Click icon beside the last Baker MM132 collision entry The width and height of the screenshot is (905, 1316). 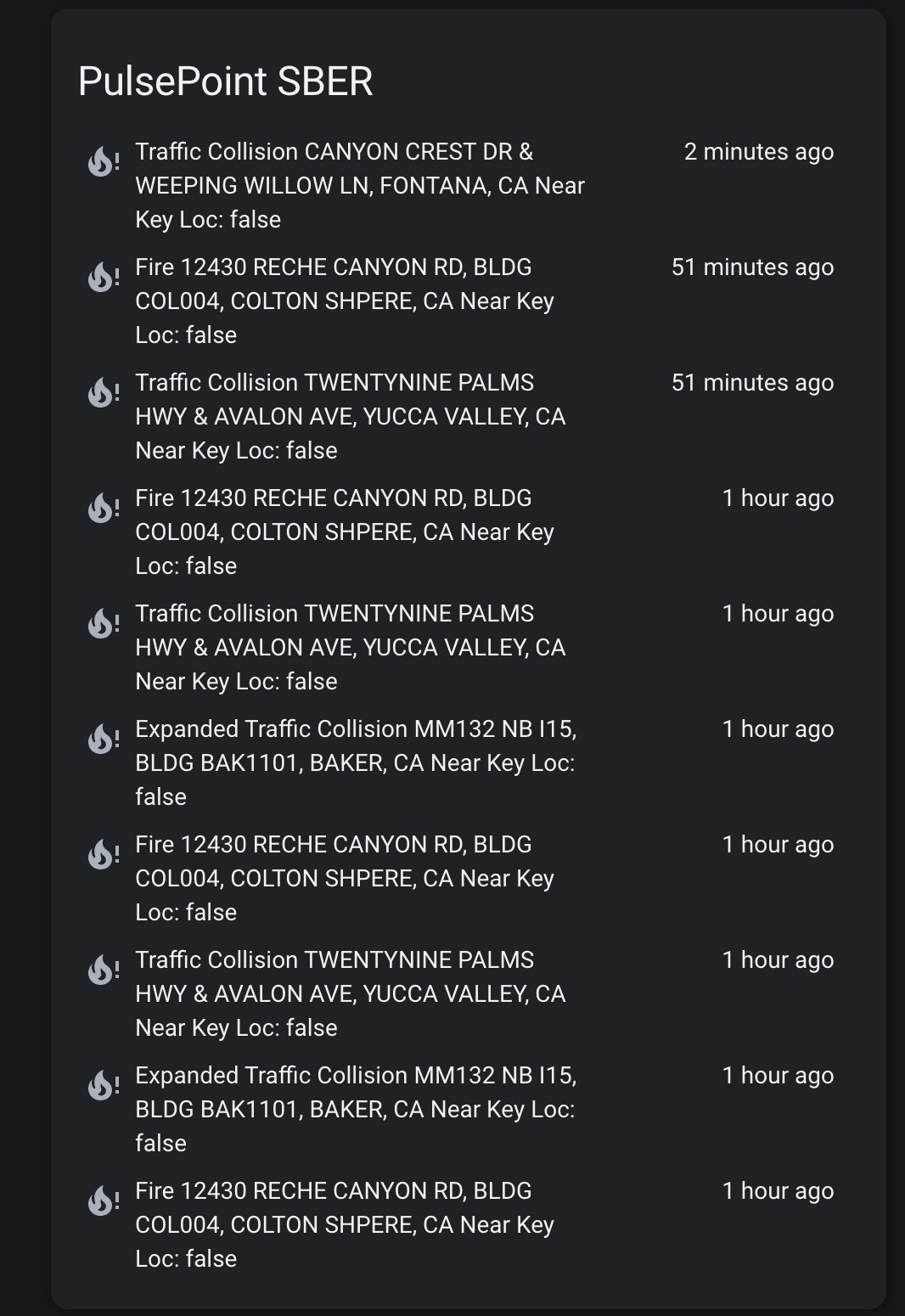[x=103, y=1084]
